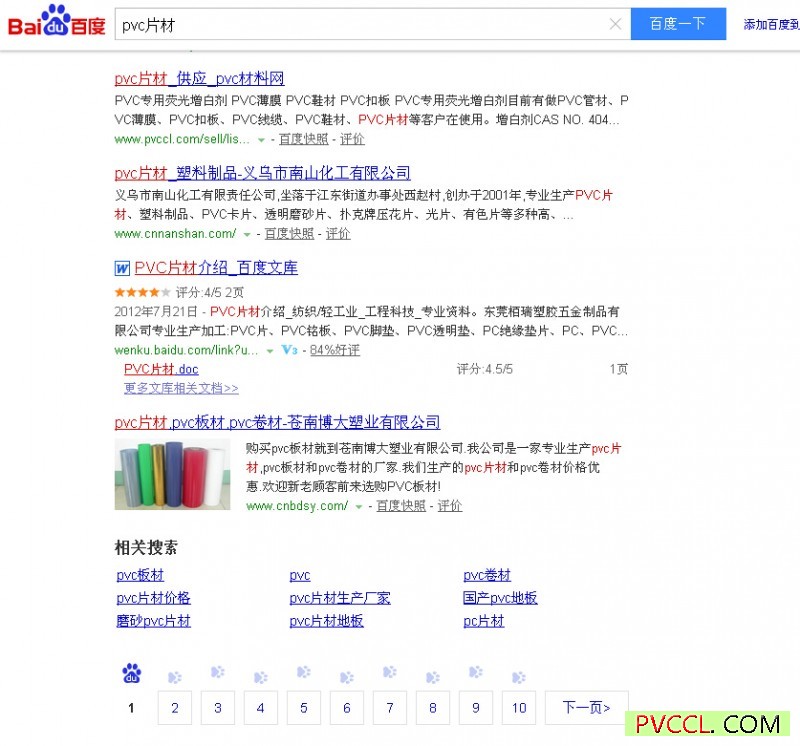Image resolution: width=800 pixels, height=746 pixels.
Task: Select related search pvc片材生产厂家
Action: 340,599
